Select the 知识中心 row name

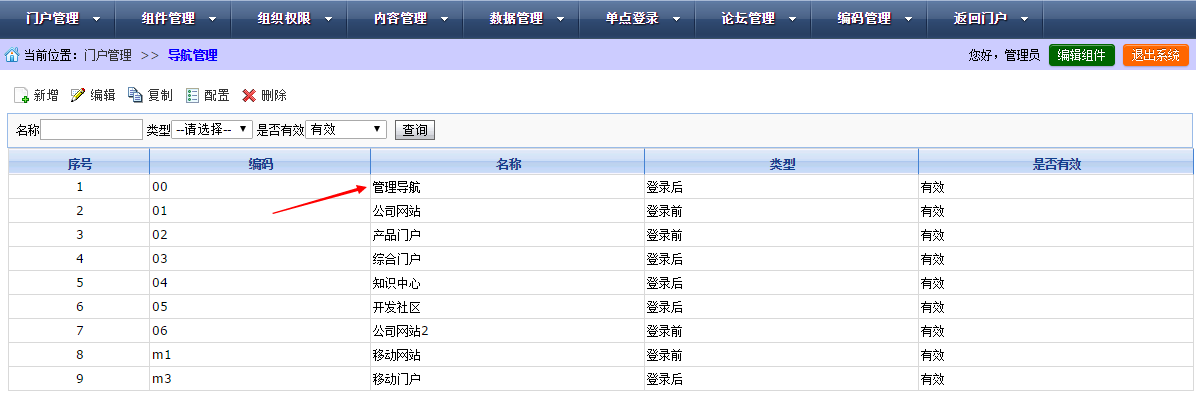(397, 283)
